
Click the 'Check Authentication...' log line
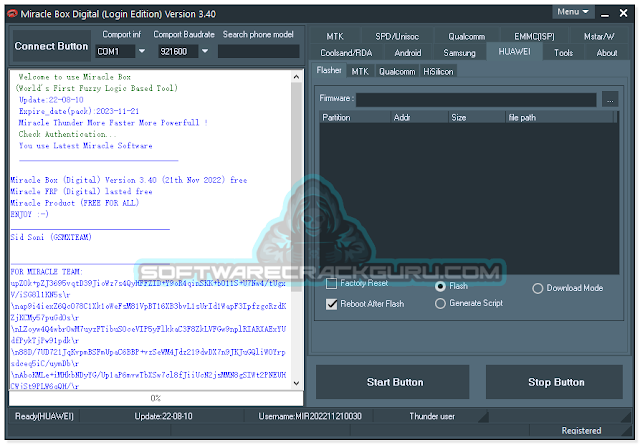click(x=67, y=134)
